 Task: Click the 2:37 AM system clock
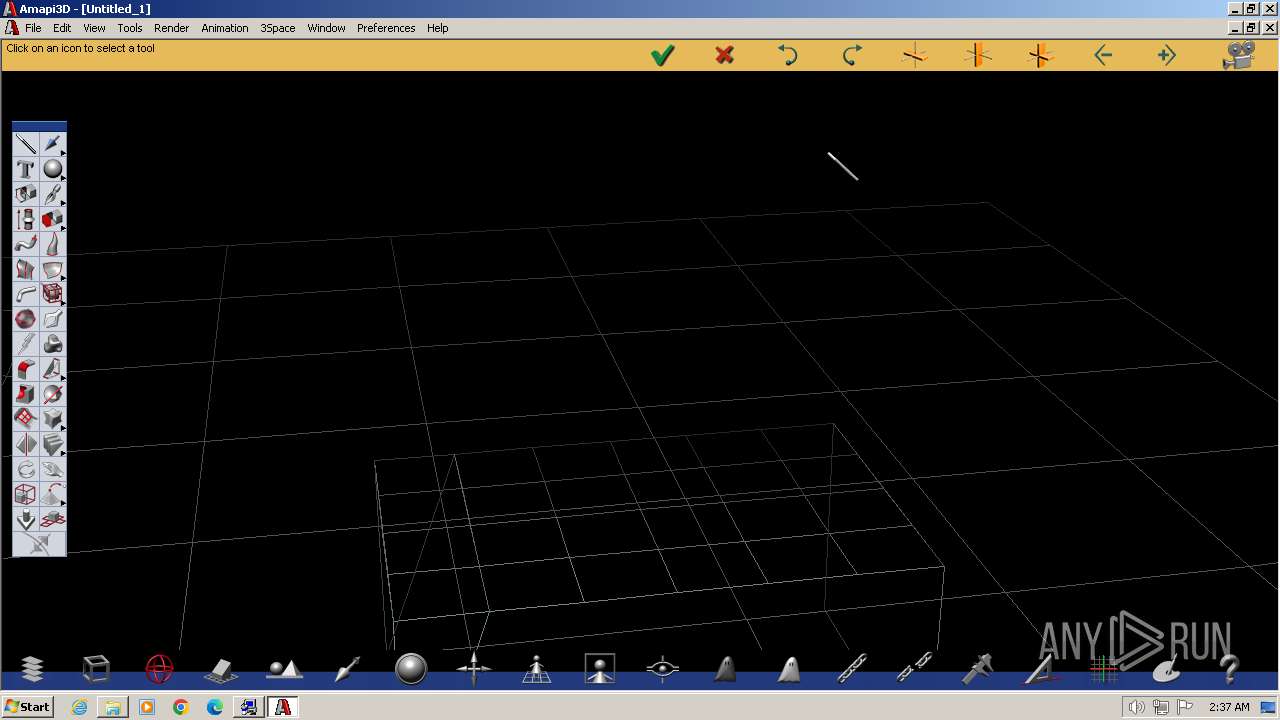[x=1229, y=707]
